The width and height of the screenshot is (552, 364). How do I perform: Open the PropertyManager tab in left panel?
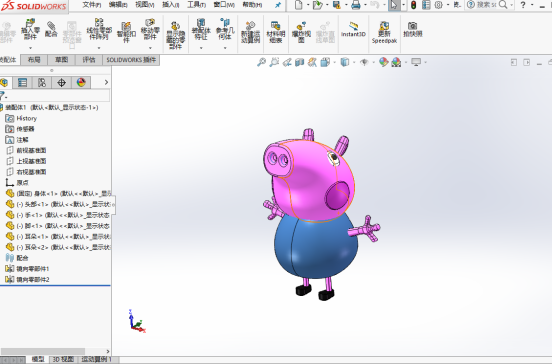pyautogui.click(x=23, y=82)
